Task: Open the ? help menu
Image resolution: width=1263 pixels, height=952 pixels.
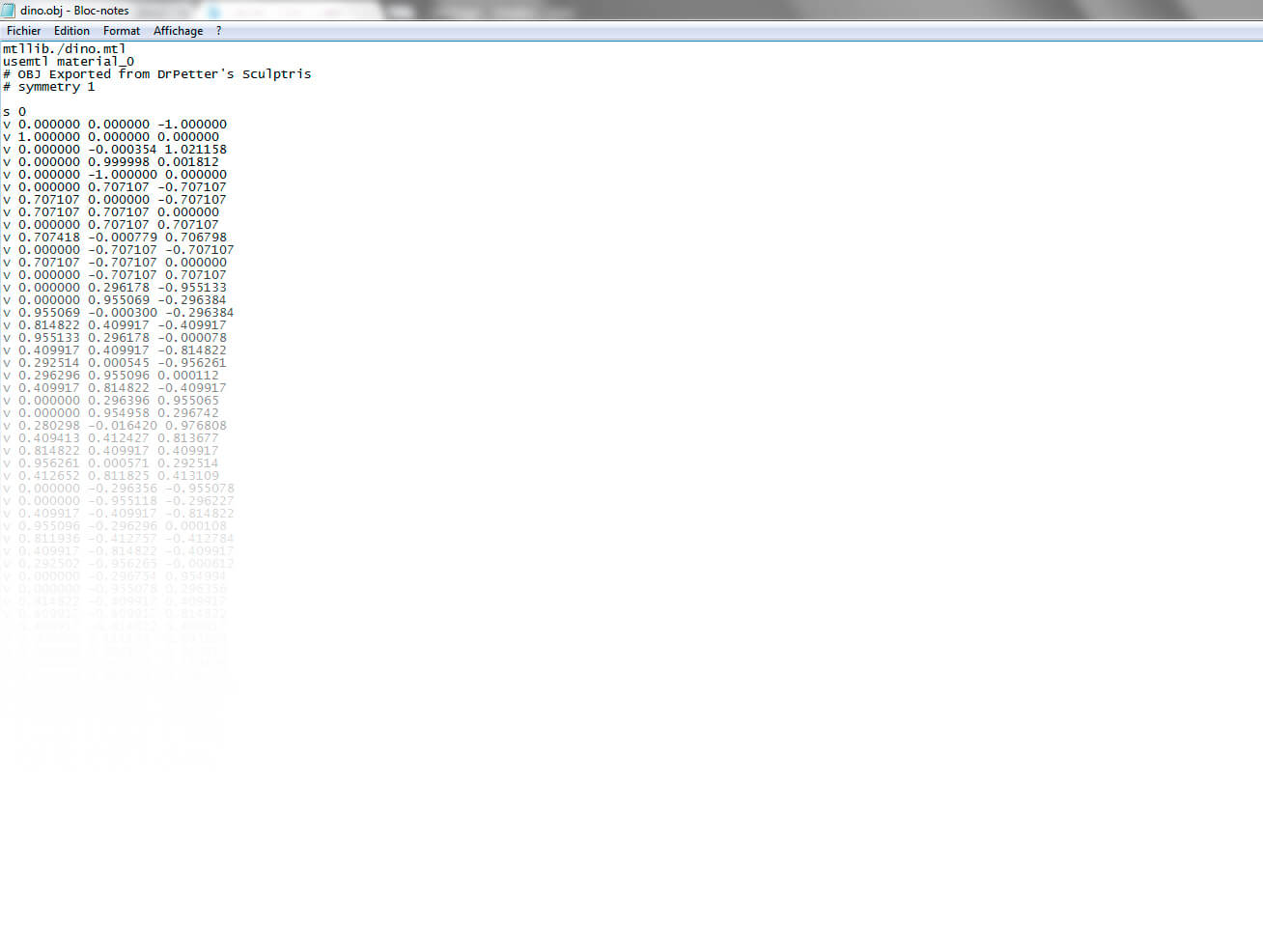Action: (218, 31)
